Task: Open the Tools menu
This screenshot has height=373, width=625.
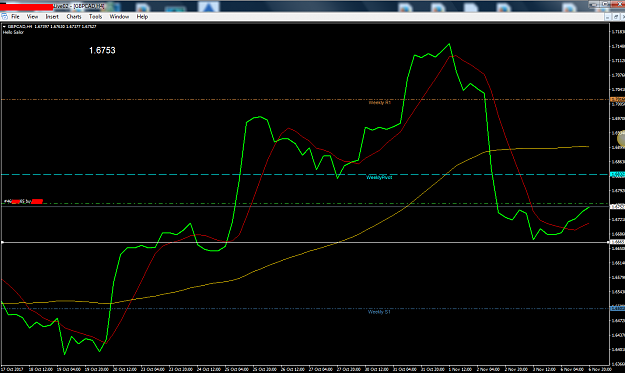Action: 95,17
